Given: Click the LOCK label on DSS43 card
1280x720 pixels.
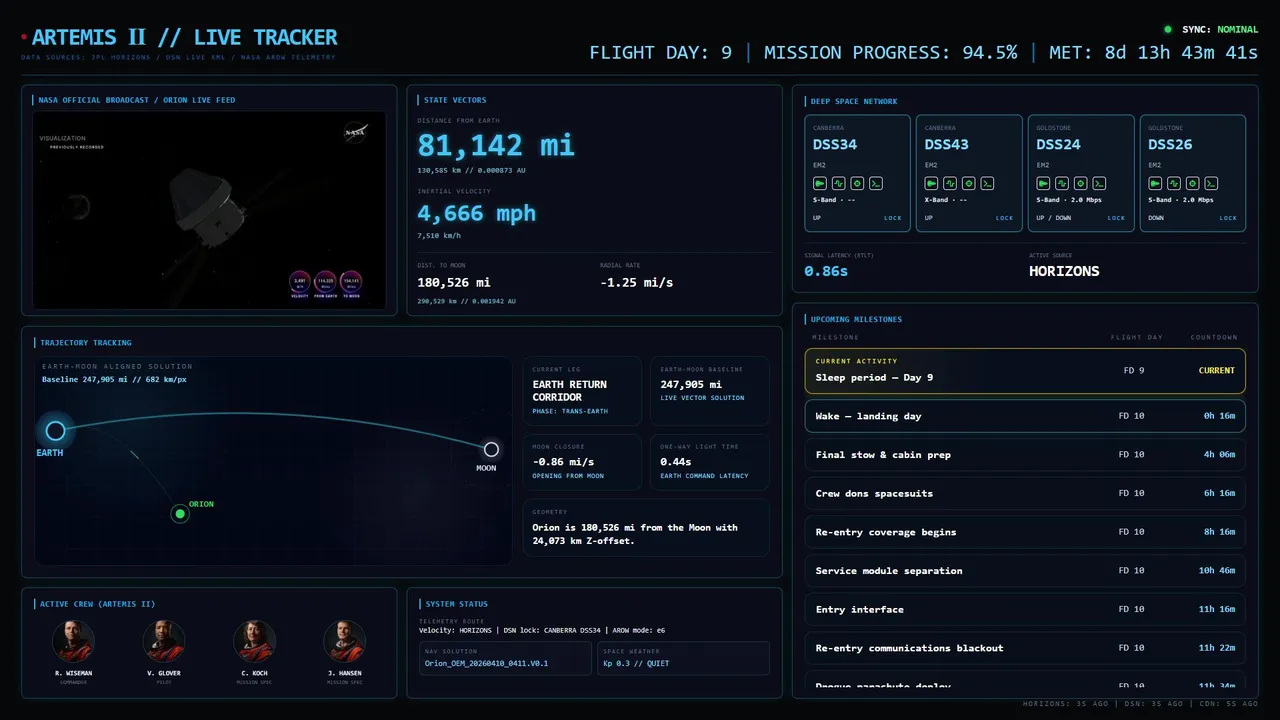Looking at the screenshot, I should tap(1004, 218).
